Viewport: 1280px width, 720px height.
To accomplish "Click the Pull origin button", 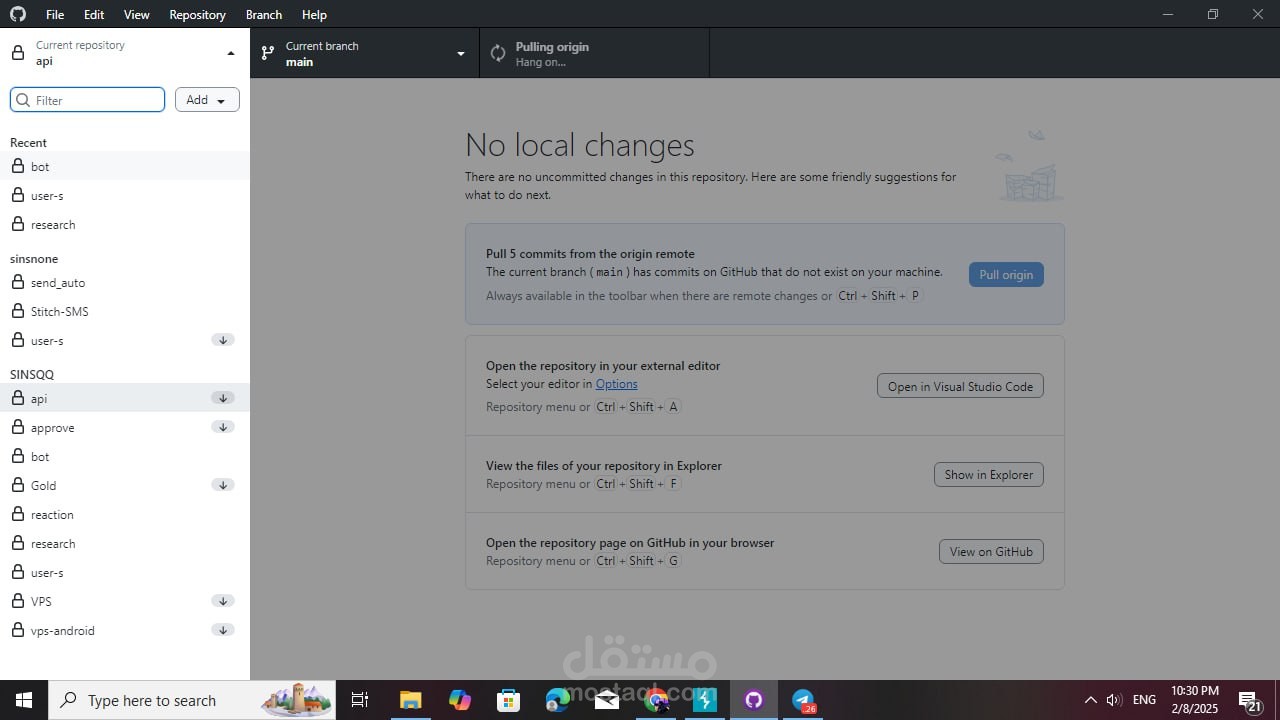I will pyautogui.click(x=1006, y=275).
